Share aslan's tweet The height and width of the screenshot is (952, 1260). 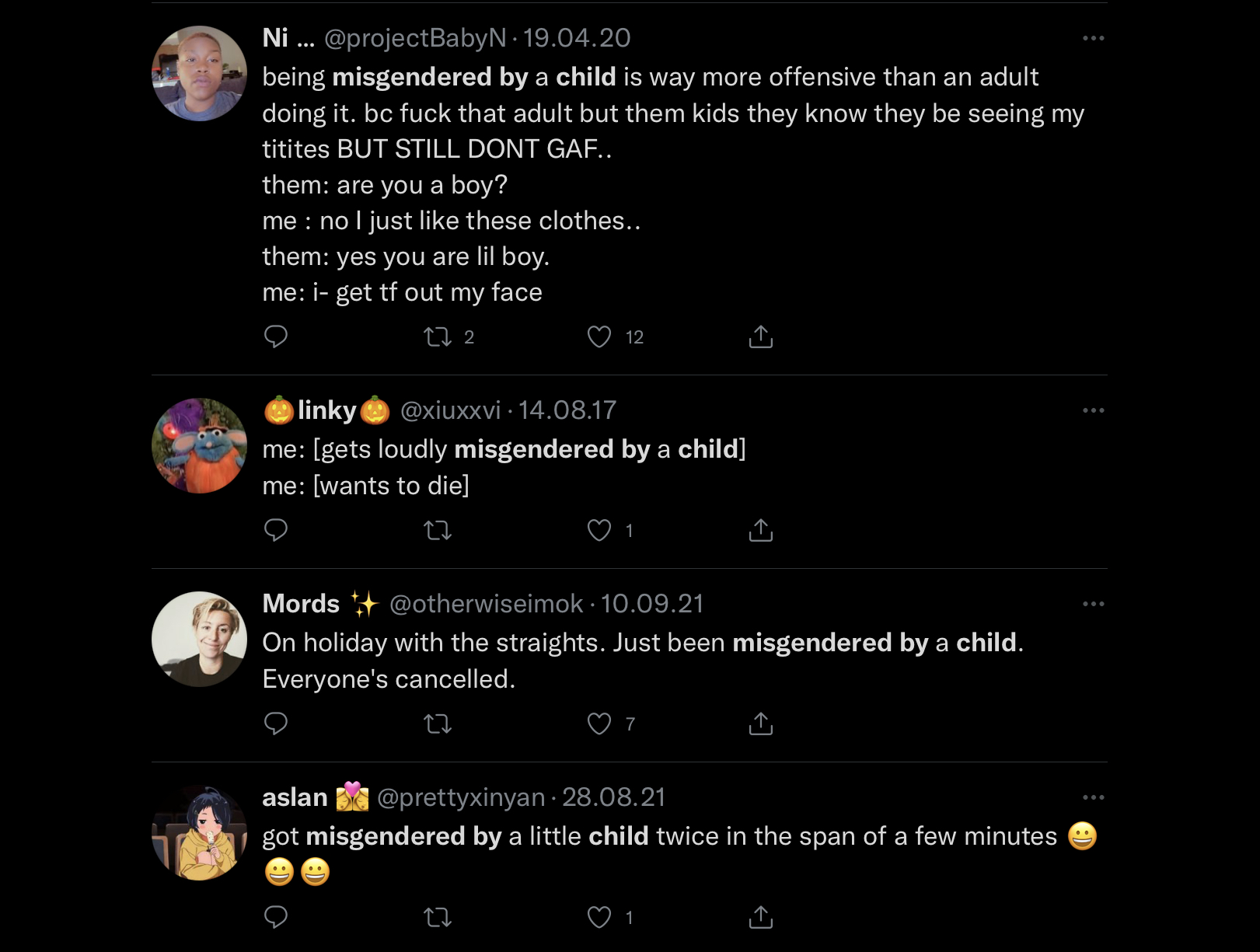[761, 917]
